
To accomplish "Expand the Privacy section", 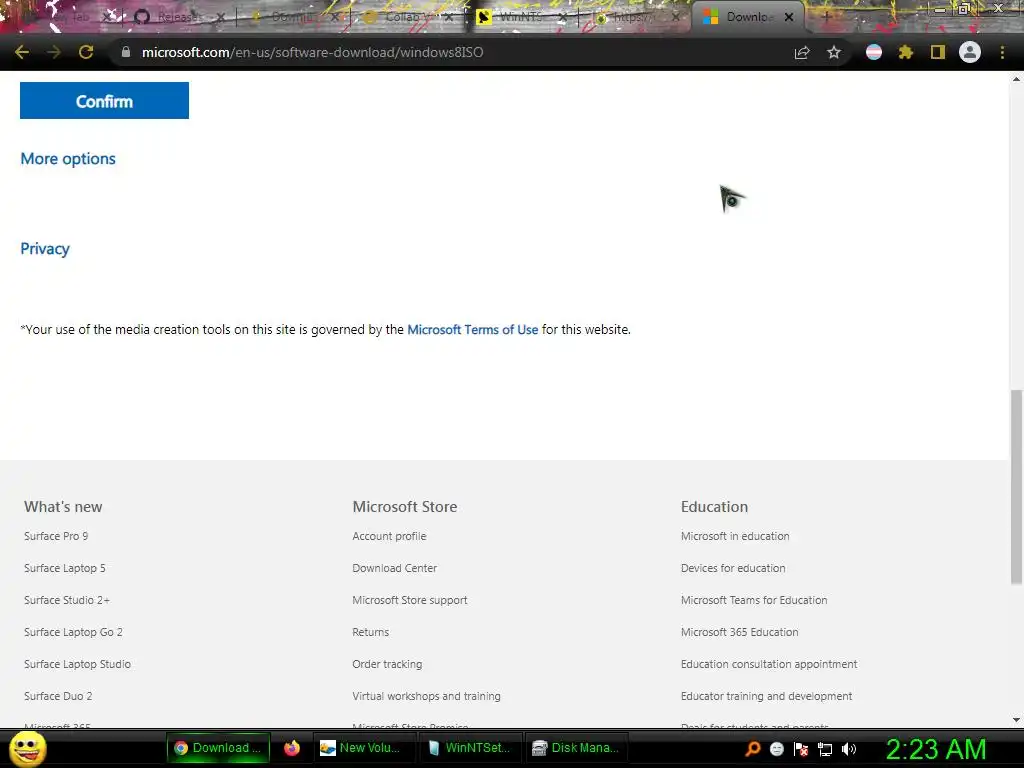I will point(45,249).
